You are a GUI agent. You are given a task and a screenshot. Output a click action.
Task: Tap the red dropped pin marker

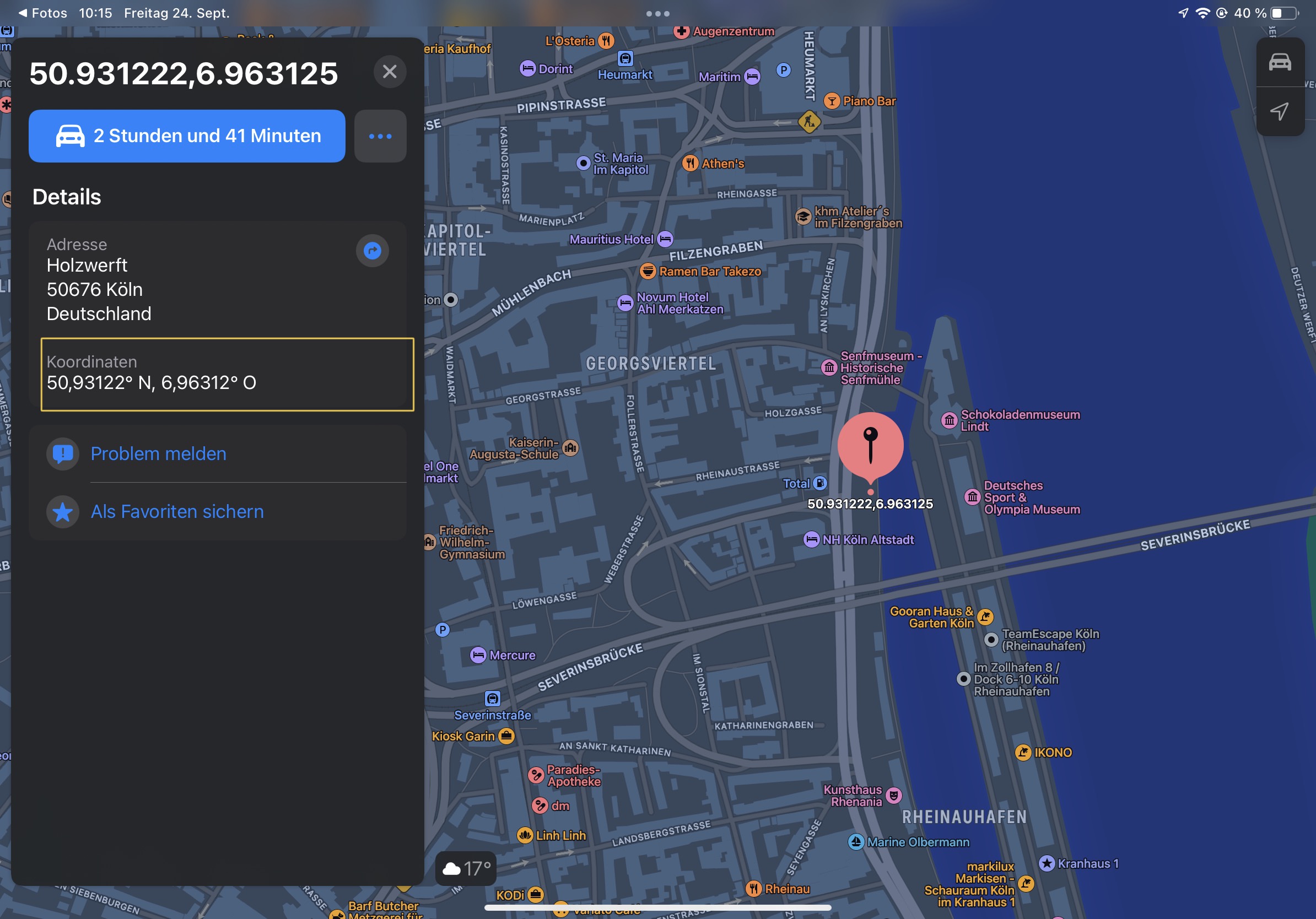click(870, 445)
